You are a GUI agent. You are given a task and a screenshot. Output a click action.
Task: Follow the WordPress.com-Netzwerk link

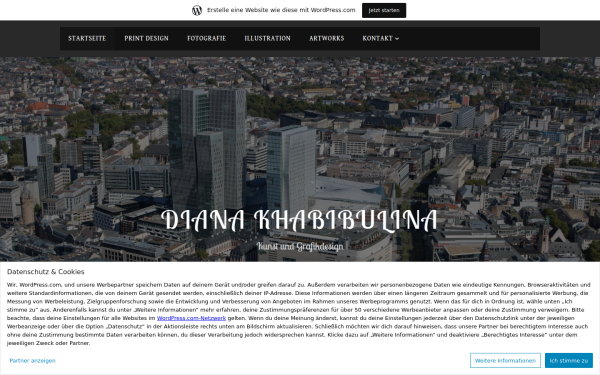[191, 318]
